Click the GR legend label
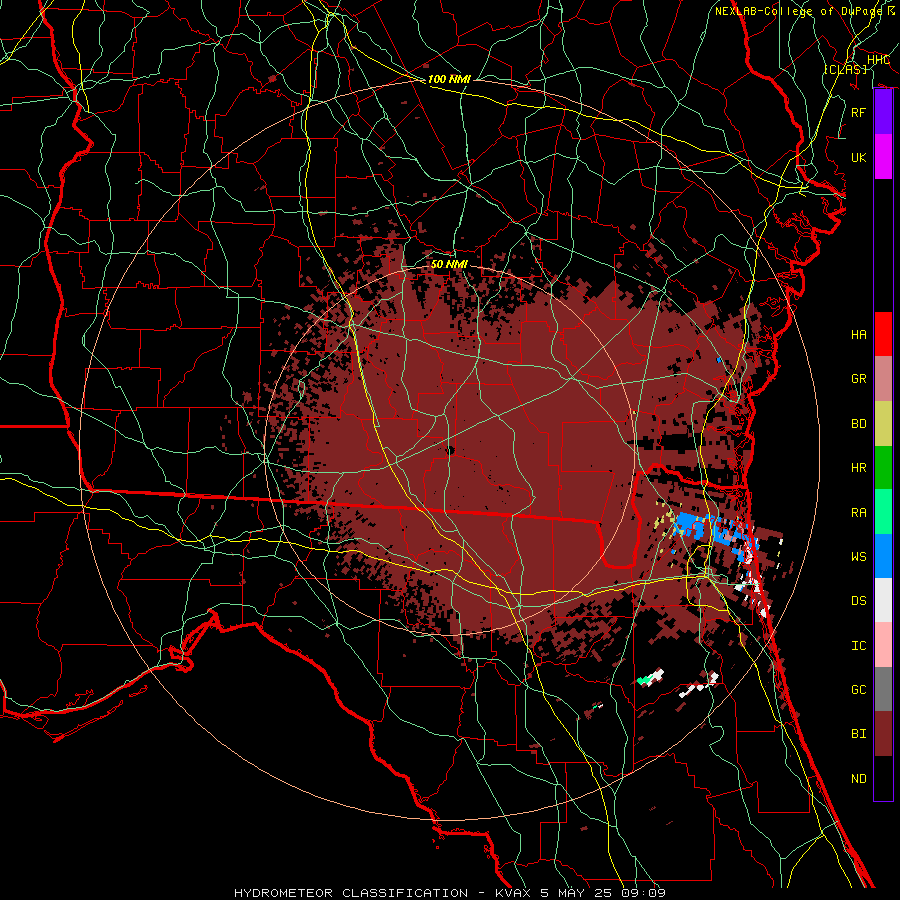Viewport: 900px width, 900px height. tap(858, 379)
